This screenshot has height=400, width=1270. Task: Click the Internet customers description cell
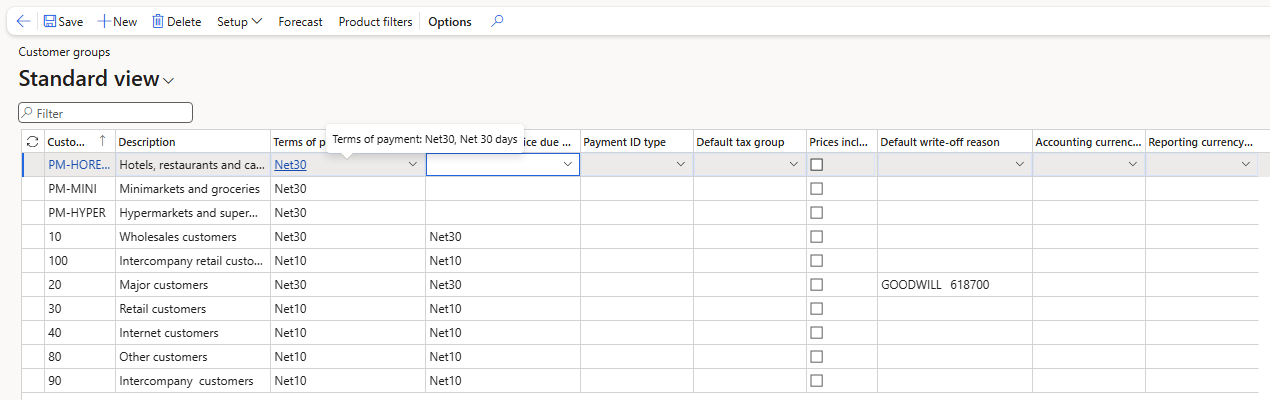click(193, 333)
